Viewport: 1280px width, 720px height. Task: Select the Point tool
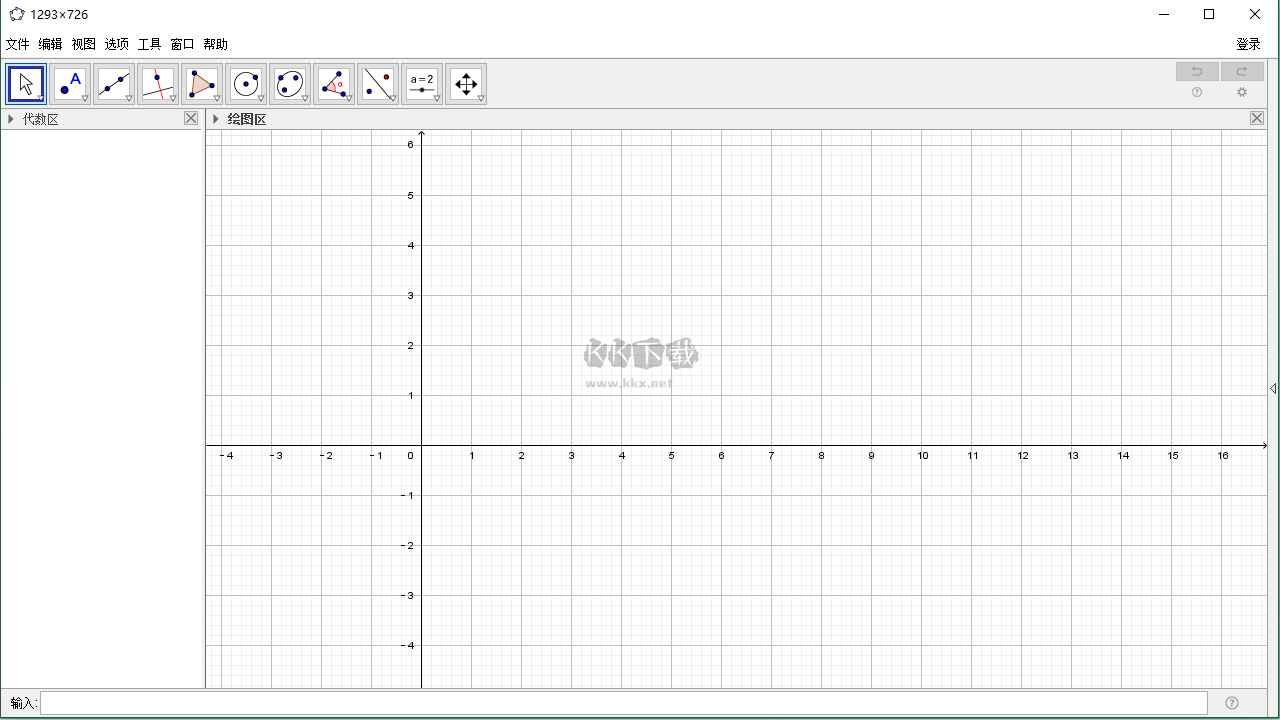tap(69, 83)
